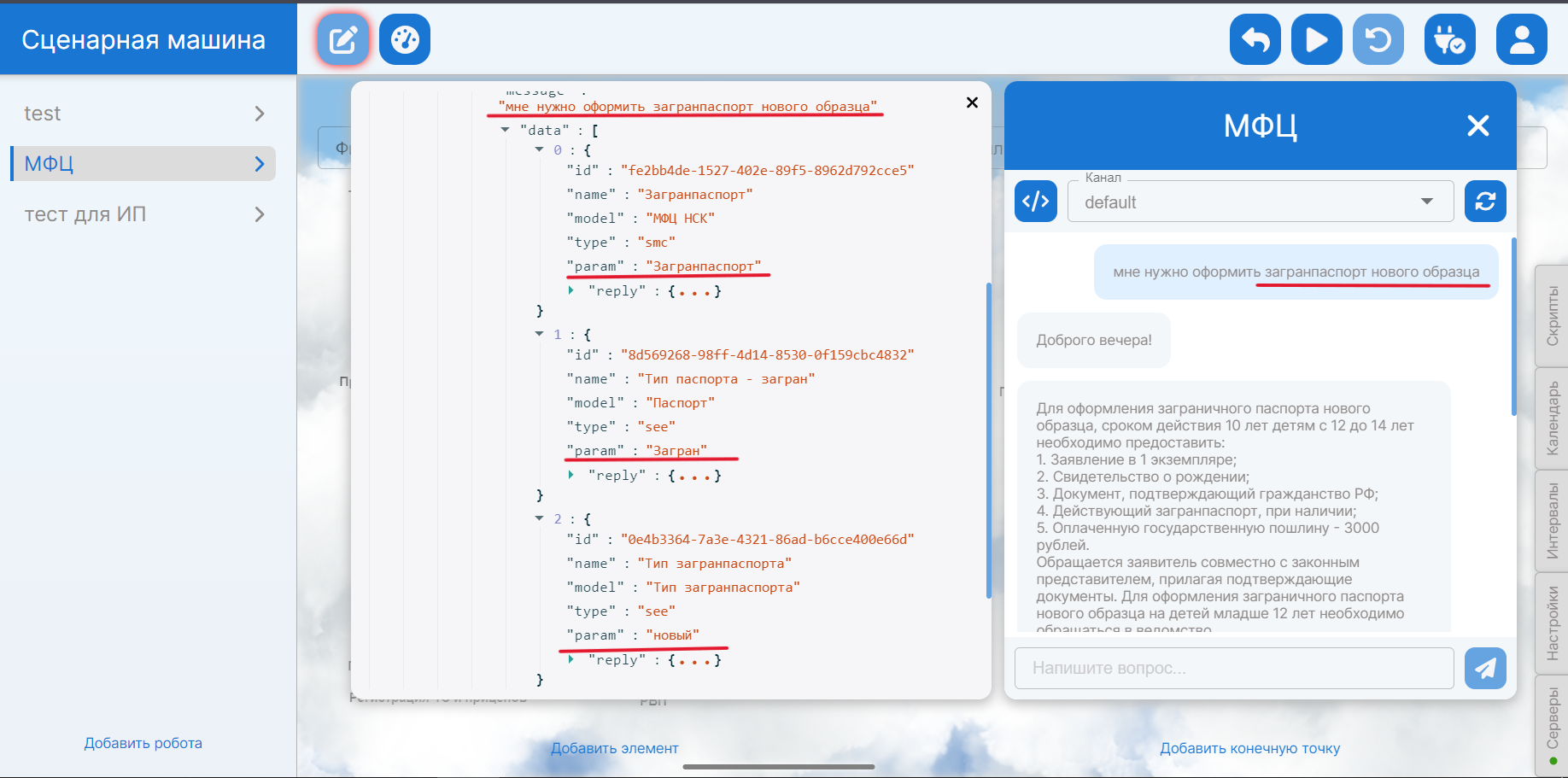Open the Скрипты side tab
The height and width of the screenshot is (778, 1568).
[1552, 315]
